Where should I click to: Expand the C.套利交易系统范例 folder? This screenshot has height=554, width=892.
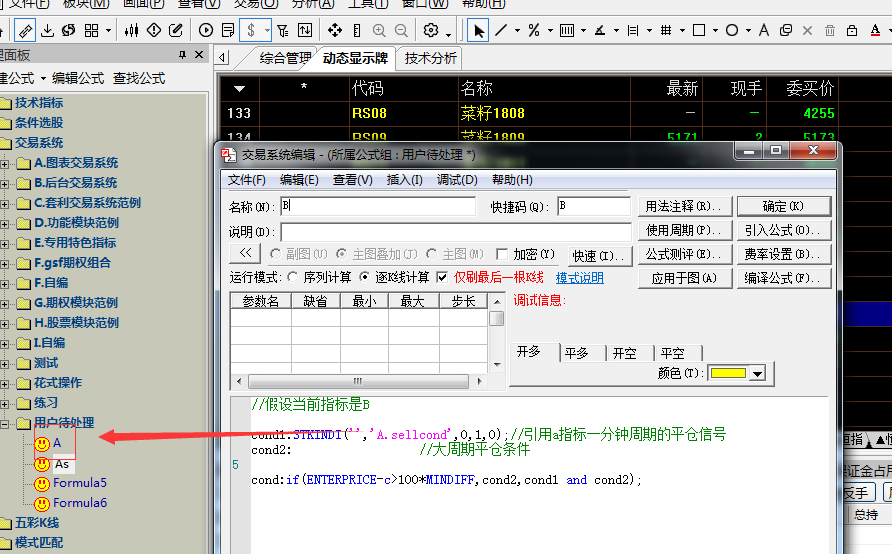click(5, 204)
